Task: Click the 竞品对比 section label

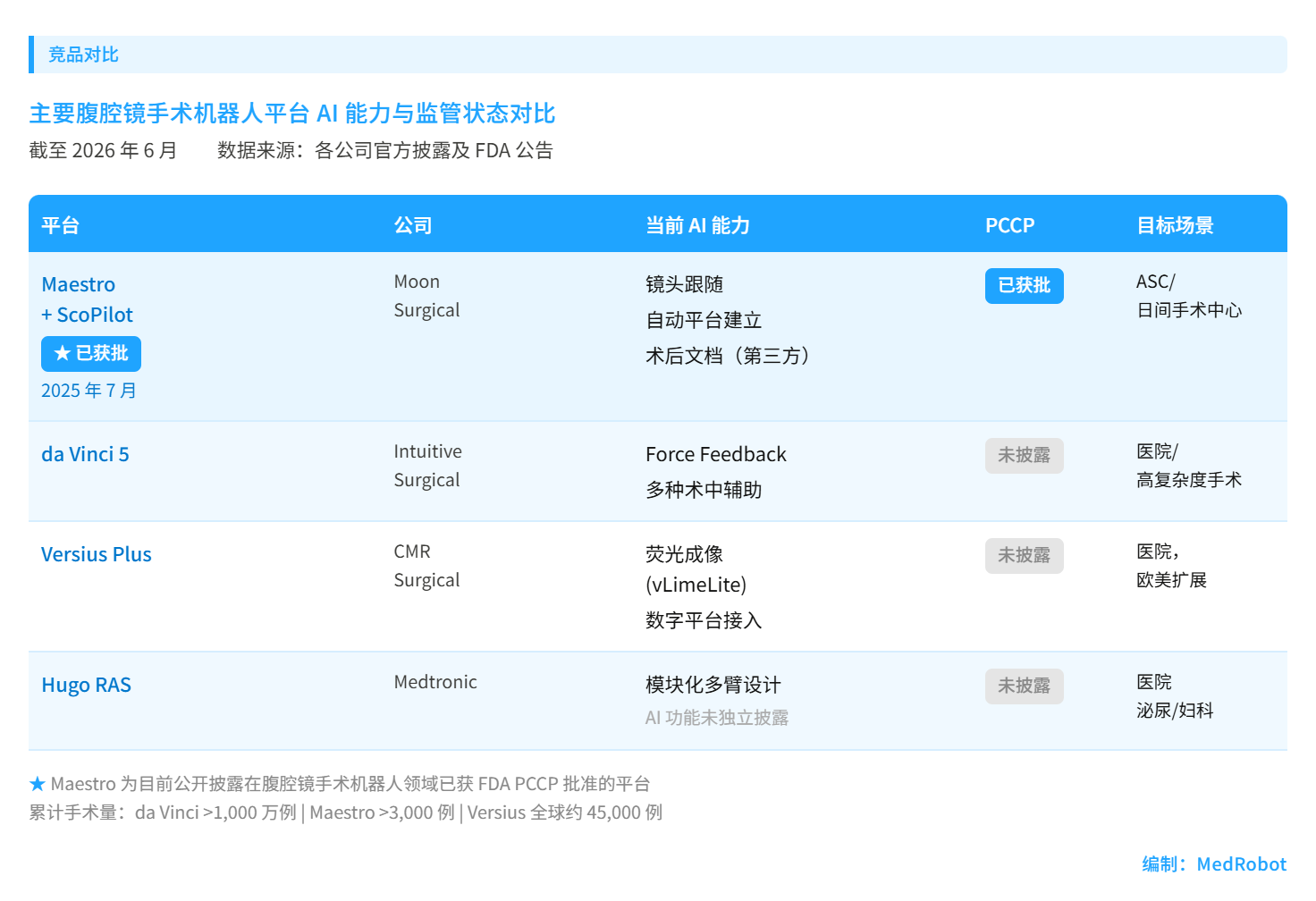Action: coord(83,55)
